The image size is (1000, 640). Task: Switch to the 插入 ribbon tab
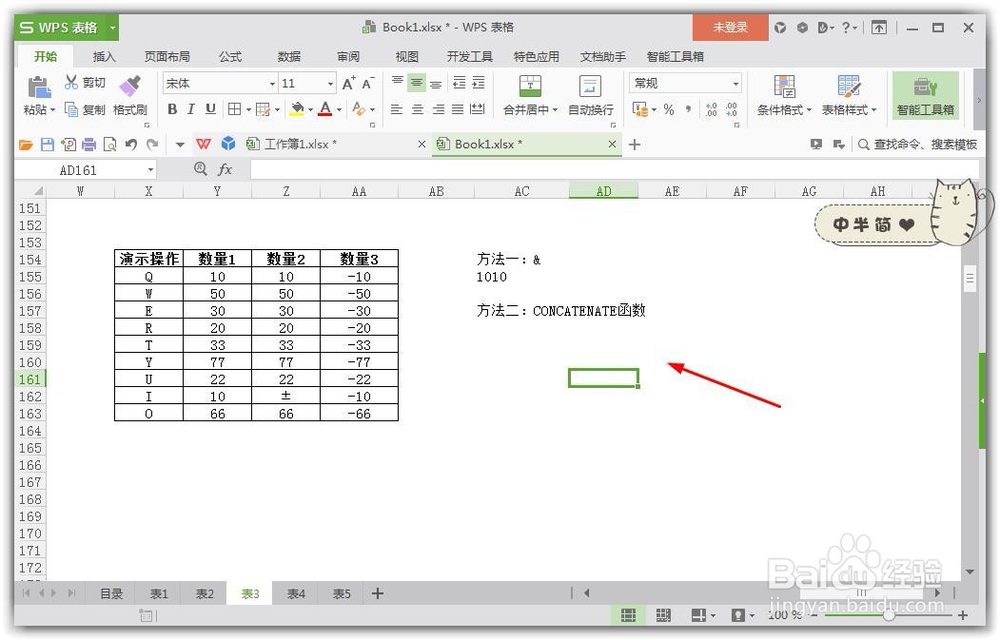point(104,57)
